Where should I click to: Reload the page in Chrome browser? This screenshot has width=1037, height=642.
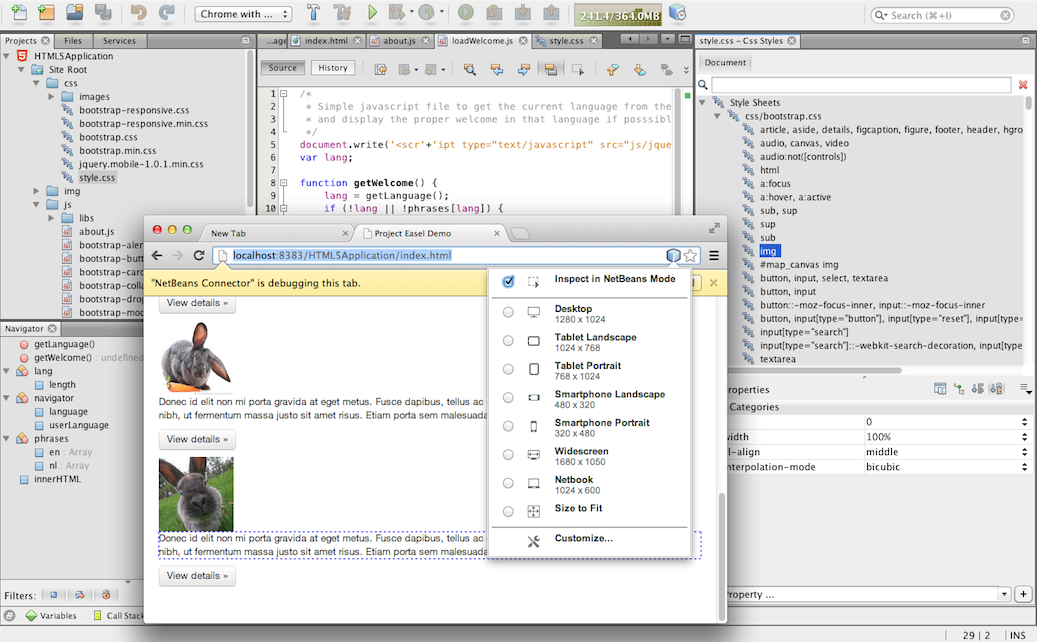tap(199, 256)
